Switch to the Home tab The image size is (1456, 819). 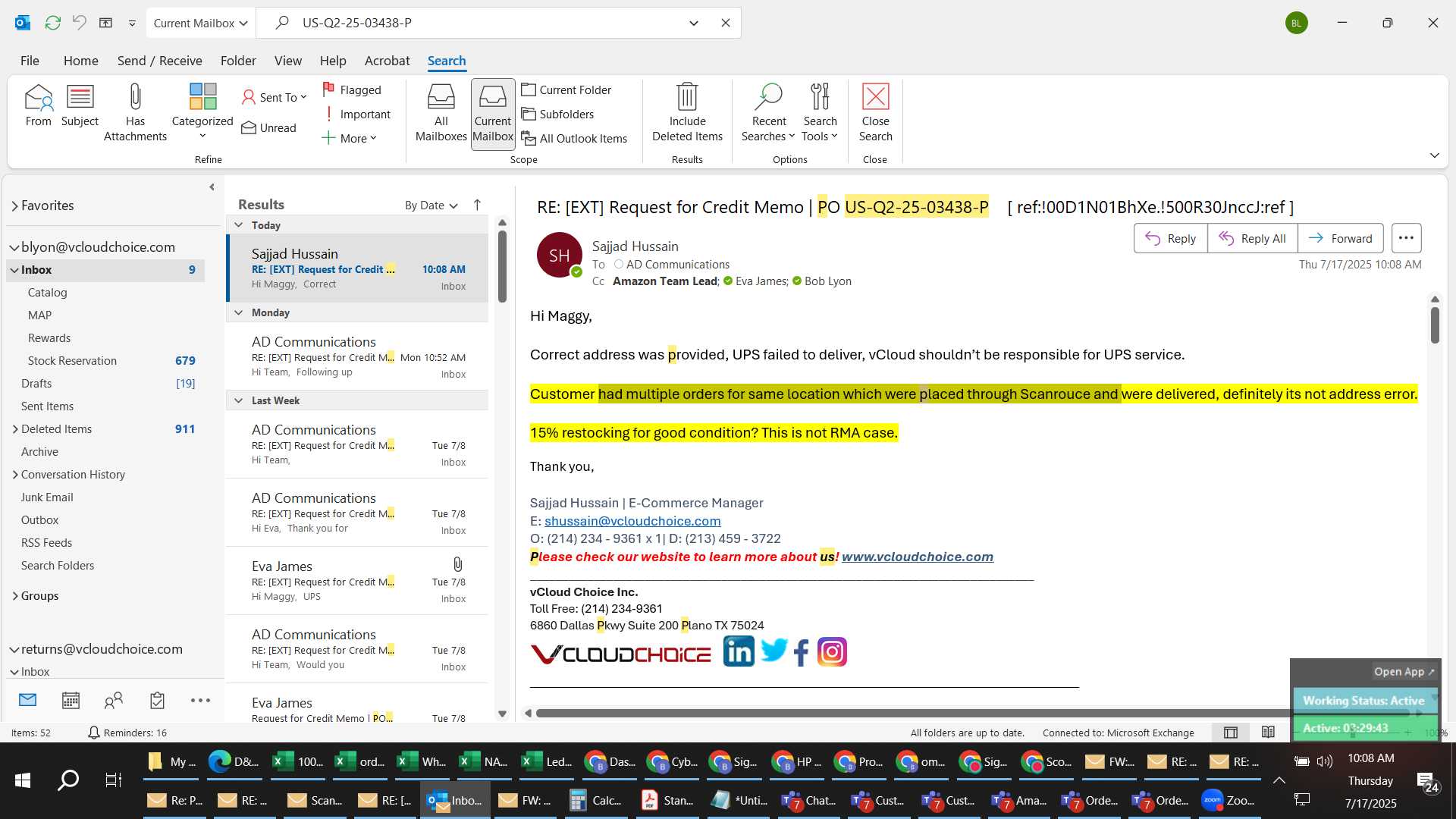click(x=80, y=61)
